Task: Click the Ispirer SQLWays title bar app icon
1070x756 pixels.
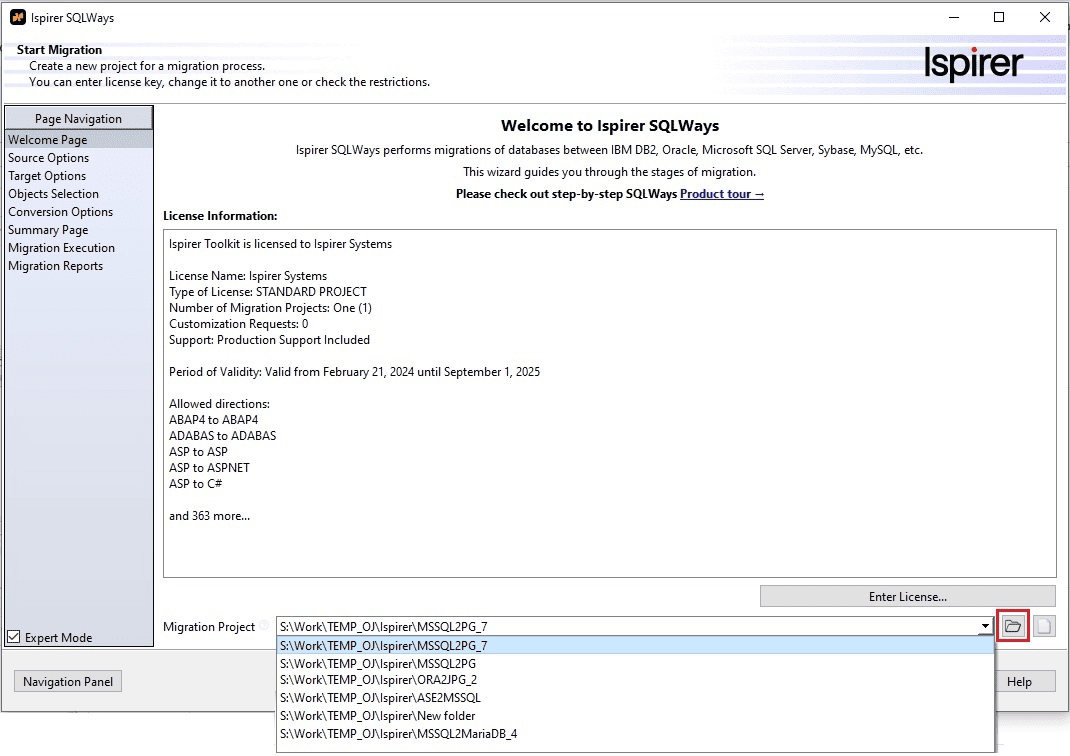Action: click(x=17, y=17)
